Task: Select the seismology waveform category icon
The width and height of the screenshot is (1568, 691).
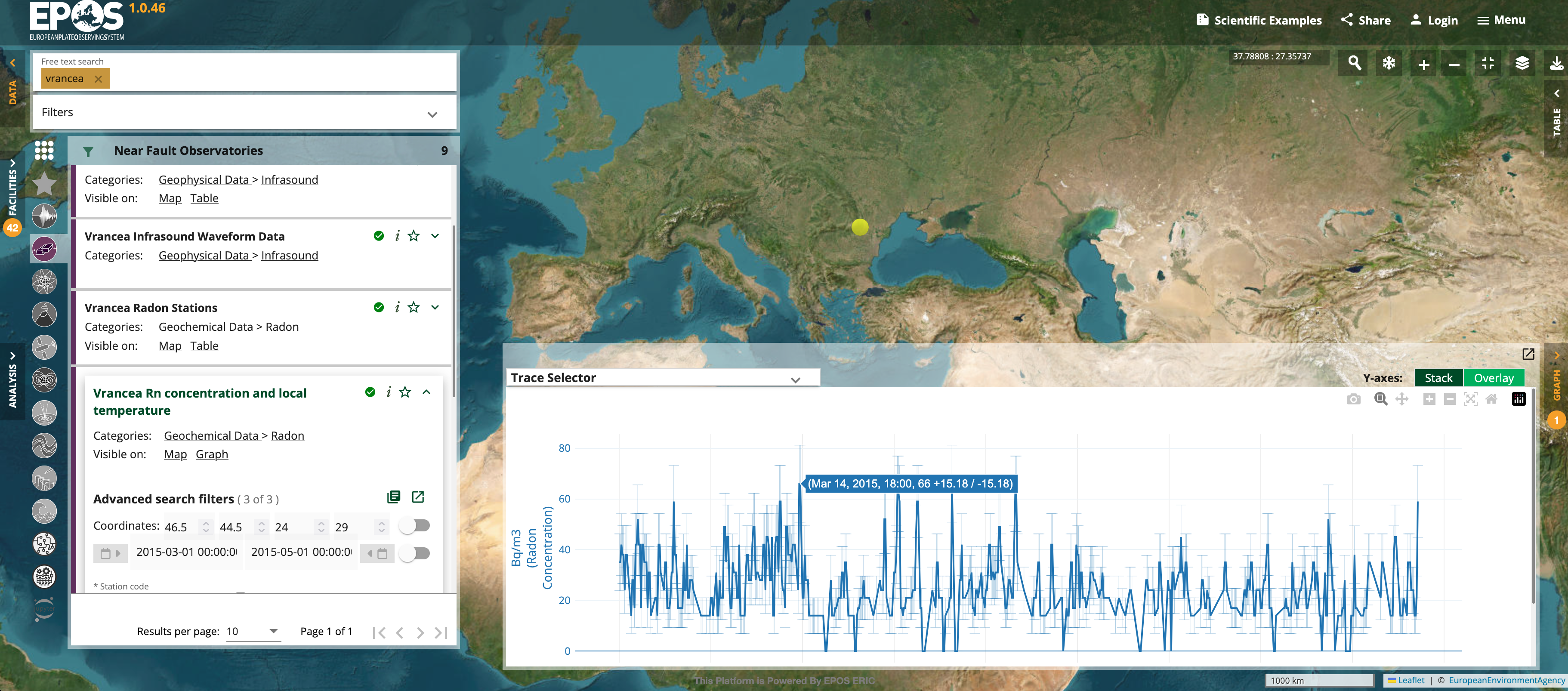Action: pyautogui.click(x=44, y=216)
